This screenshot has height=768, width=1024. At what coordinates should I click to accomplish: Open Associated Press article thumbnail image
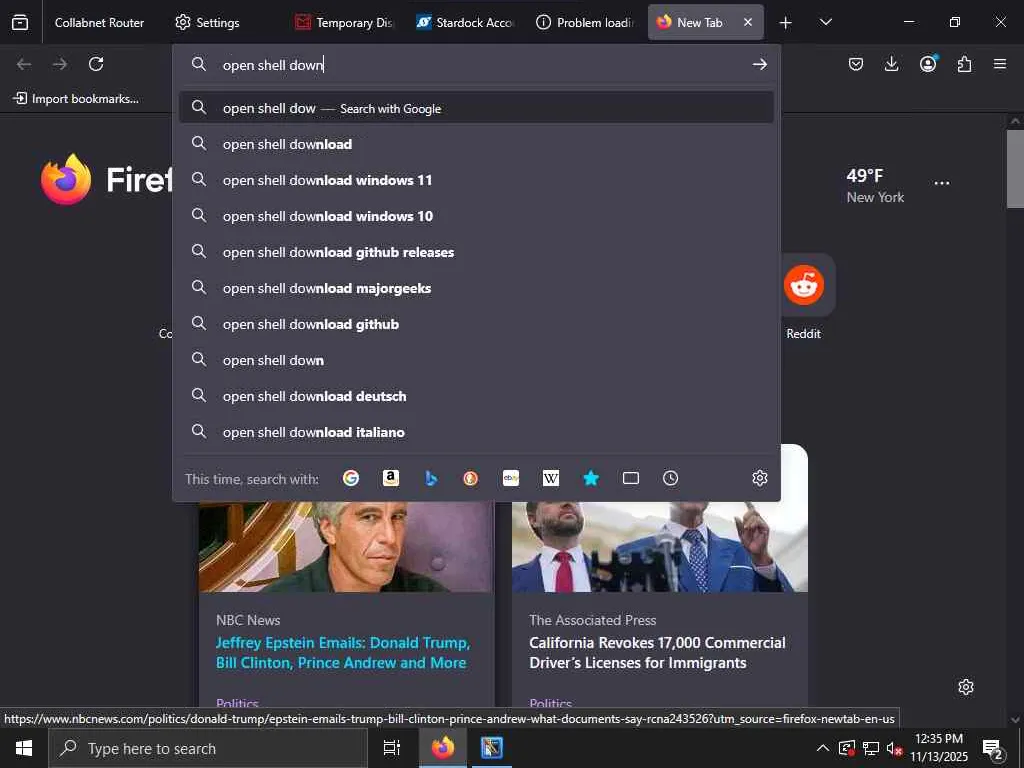click(660, 547)
